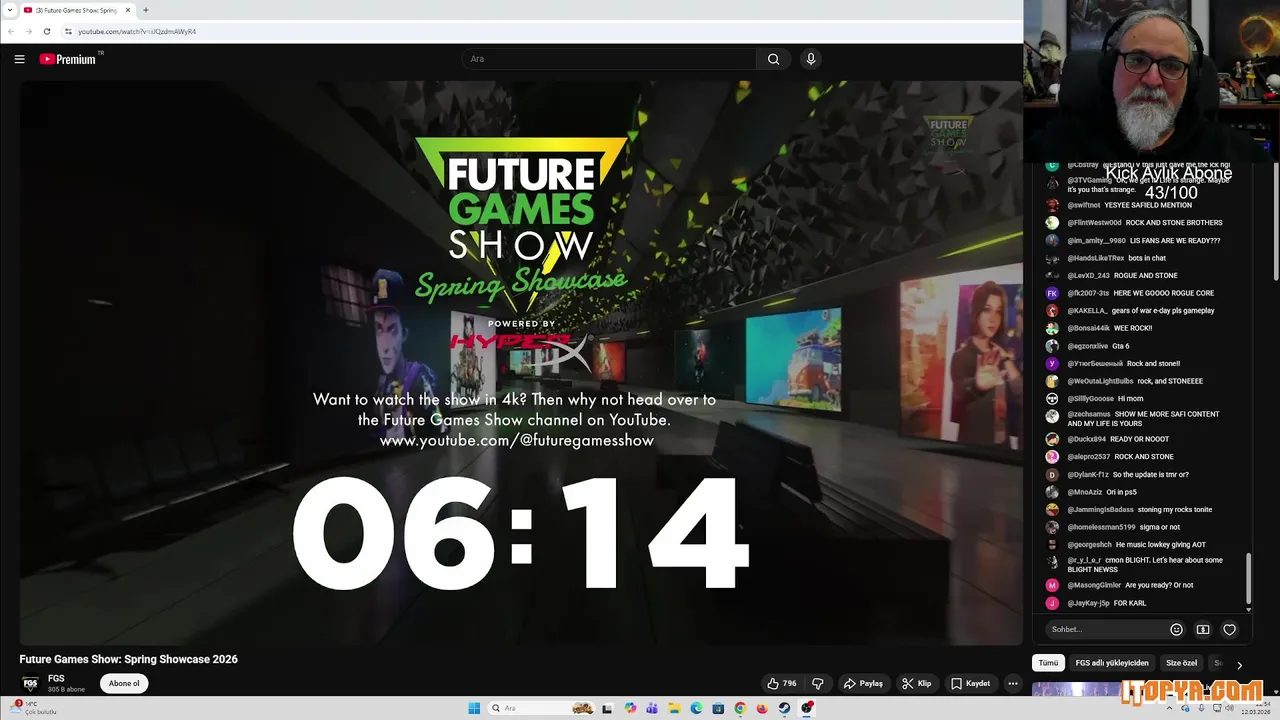
Task: Select the Tümü filter chip
Action: coord(1048,663)
